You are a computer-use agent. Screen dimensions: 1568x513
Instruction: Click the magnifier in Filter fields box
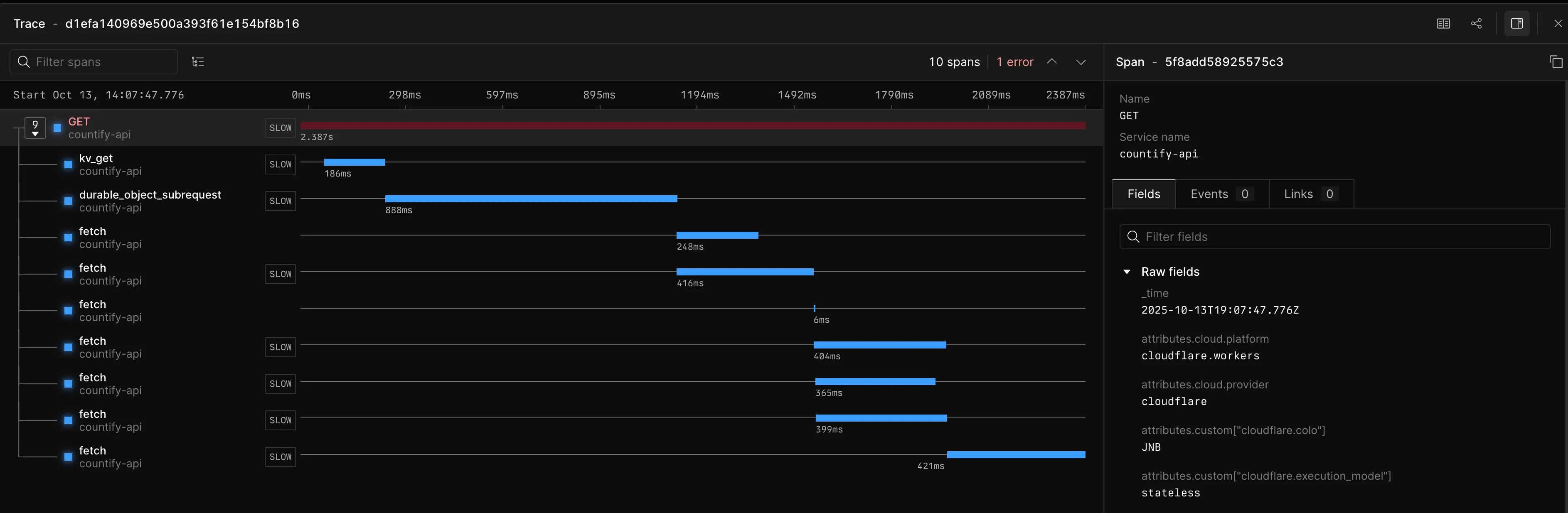coord(1133,237)
